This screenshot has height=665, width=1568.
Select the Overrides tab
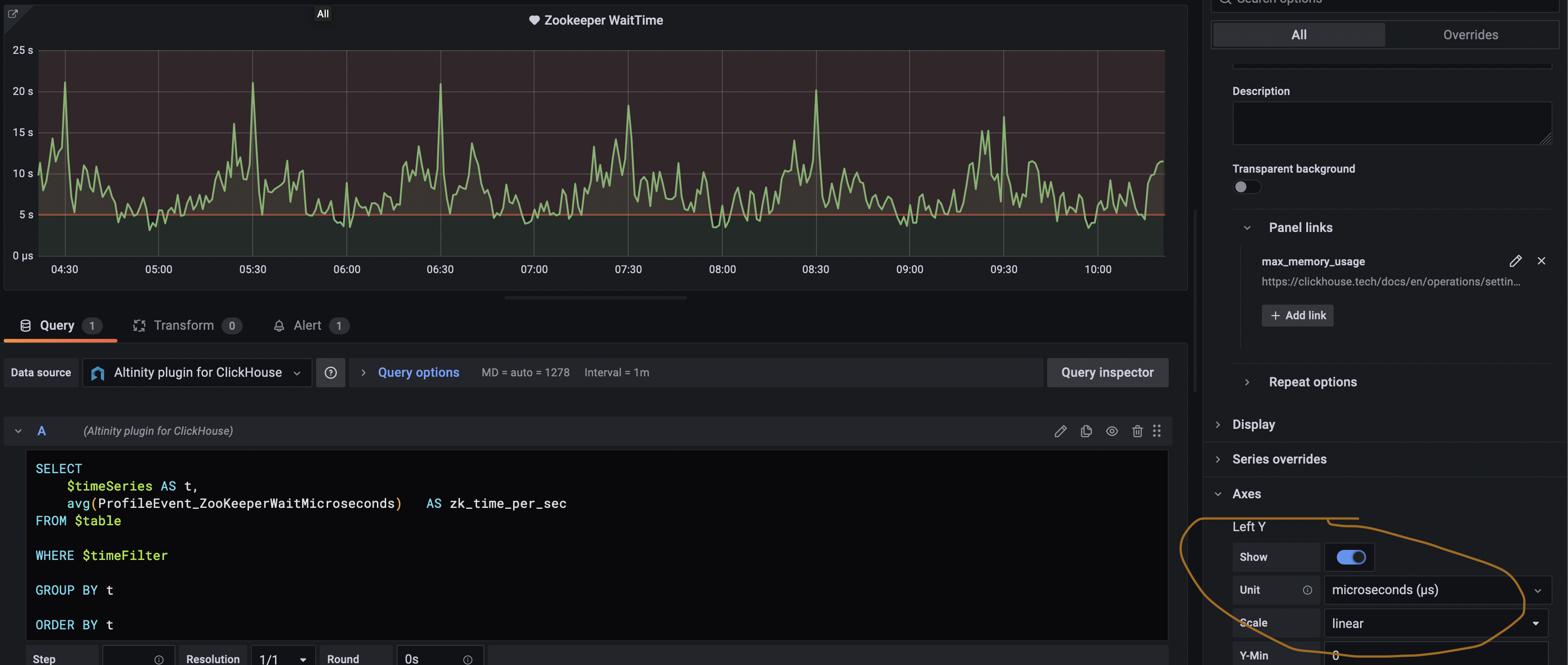click(1470, 35)
